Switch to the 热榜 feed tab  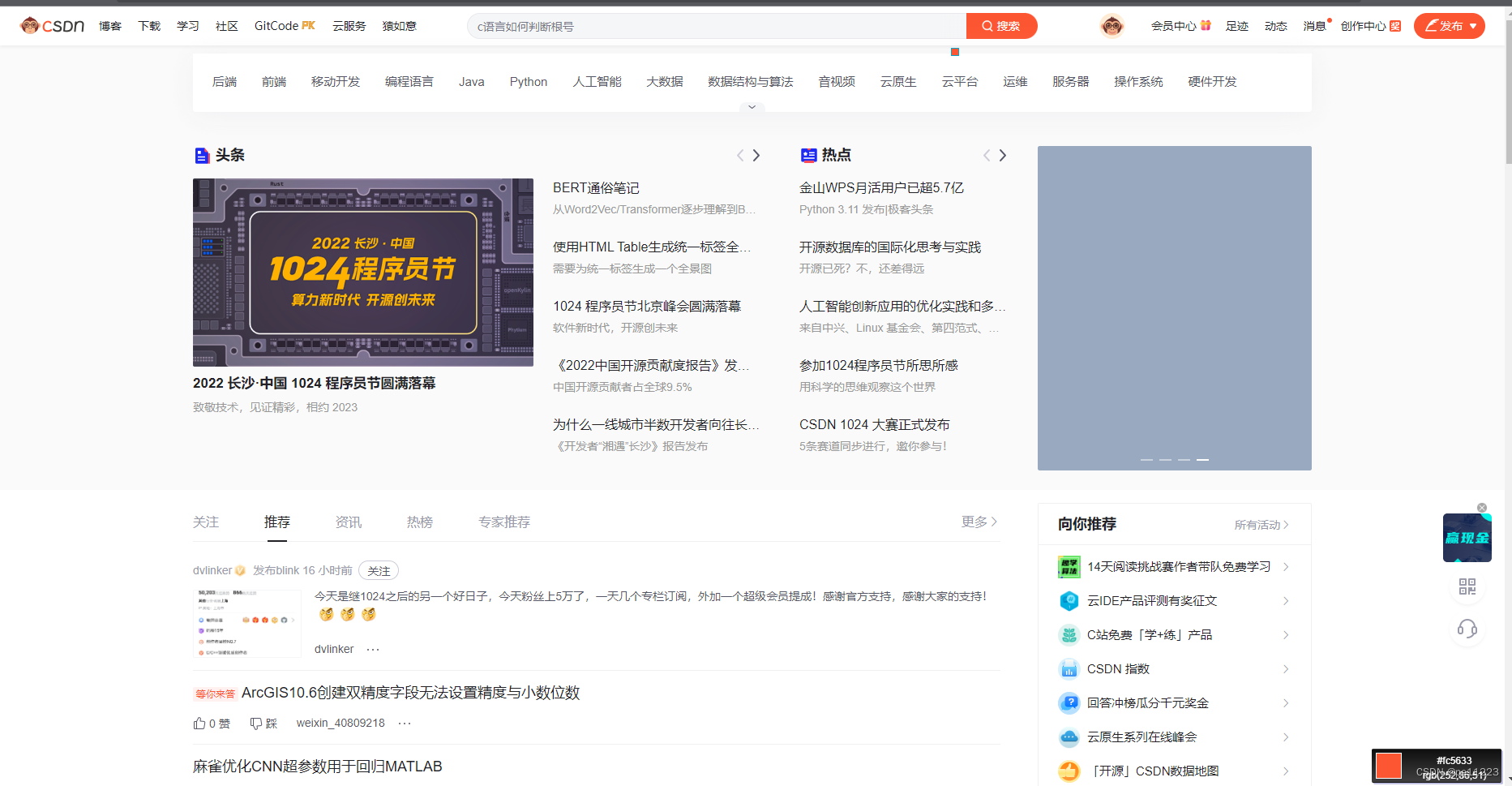pyautogui.click(x=420, y=522)
